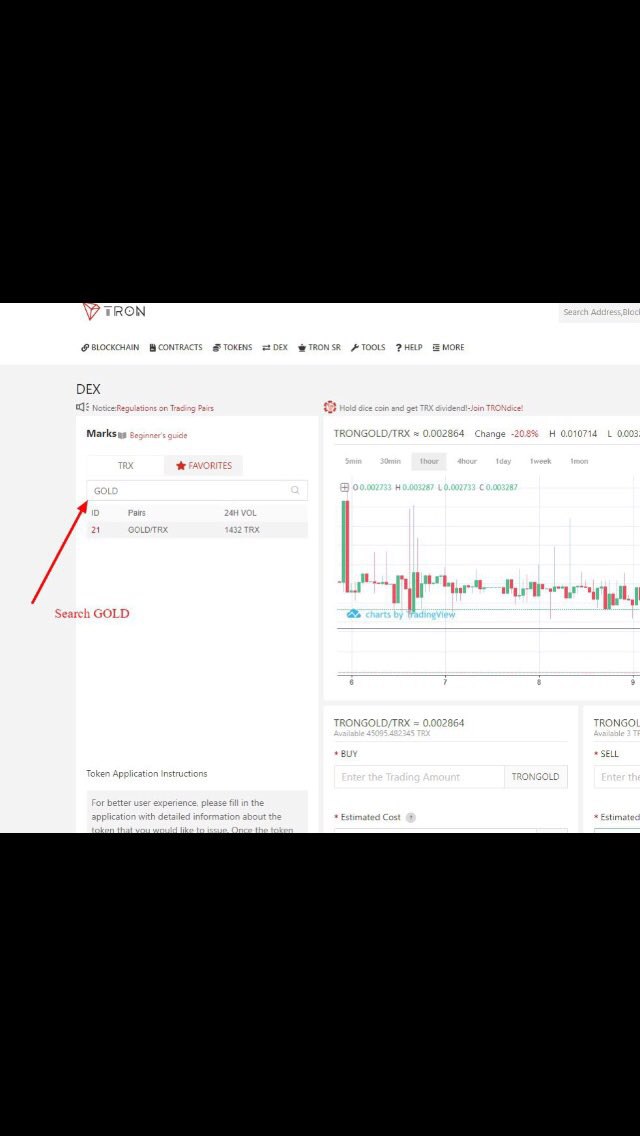Open the CONTRACTS menu
Viewport: 640px width, 1136px height.
(175, 348)
